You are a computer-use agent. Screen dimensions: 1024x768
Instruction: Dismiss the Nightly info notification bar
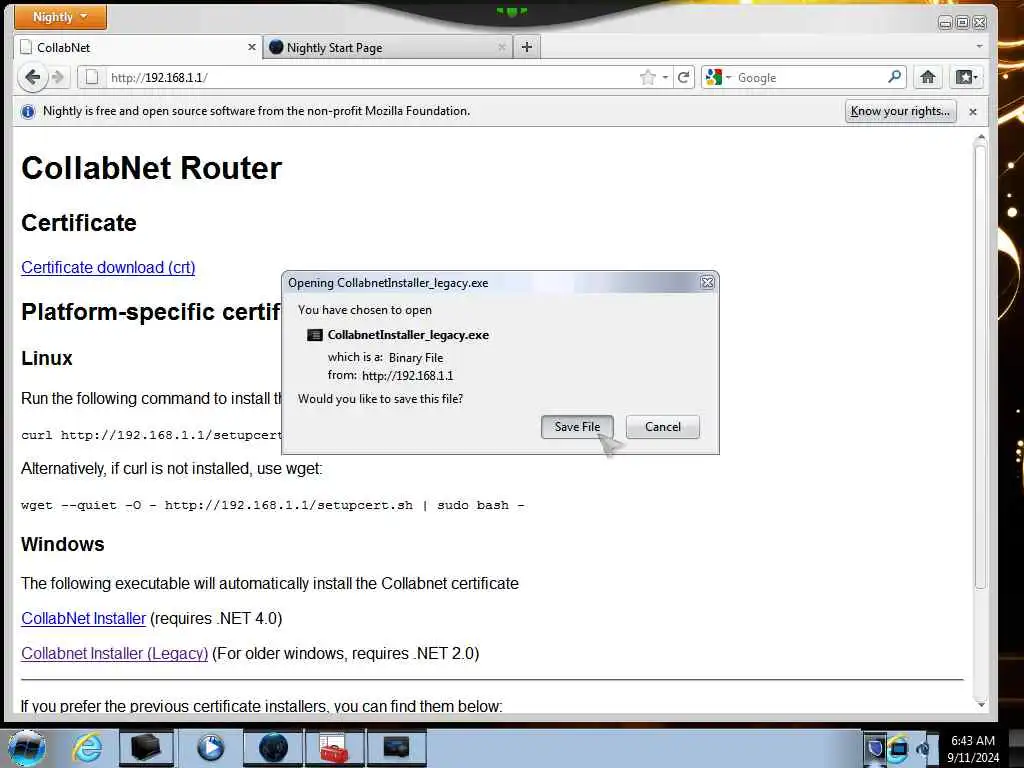tap(972, 112)
